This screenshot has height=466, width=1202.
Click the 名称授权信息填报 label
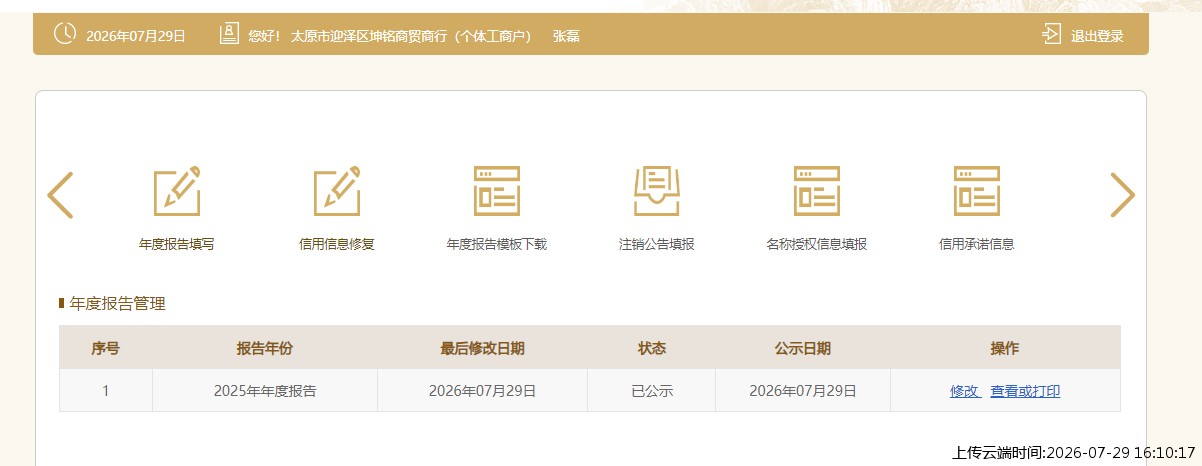(817, 244)
